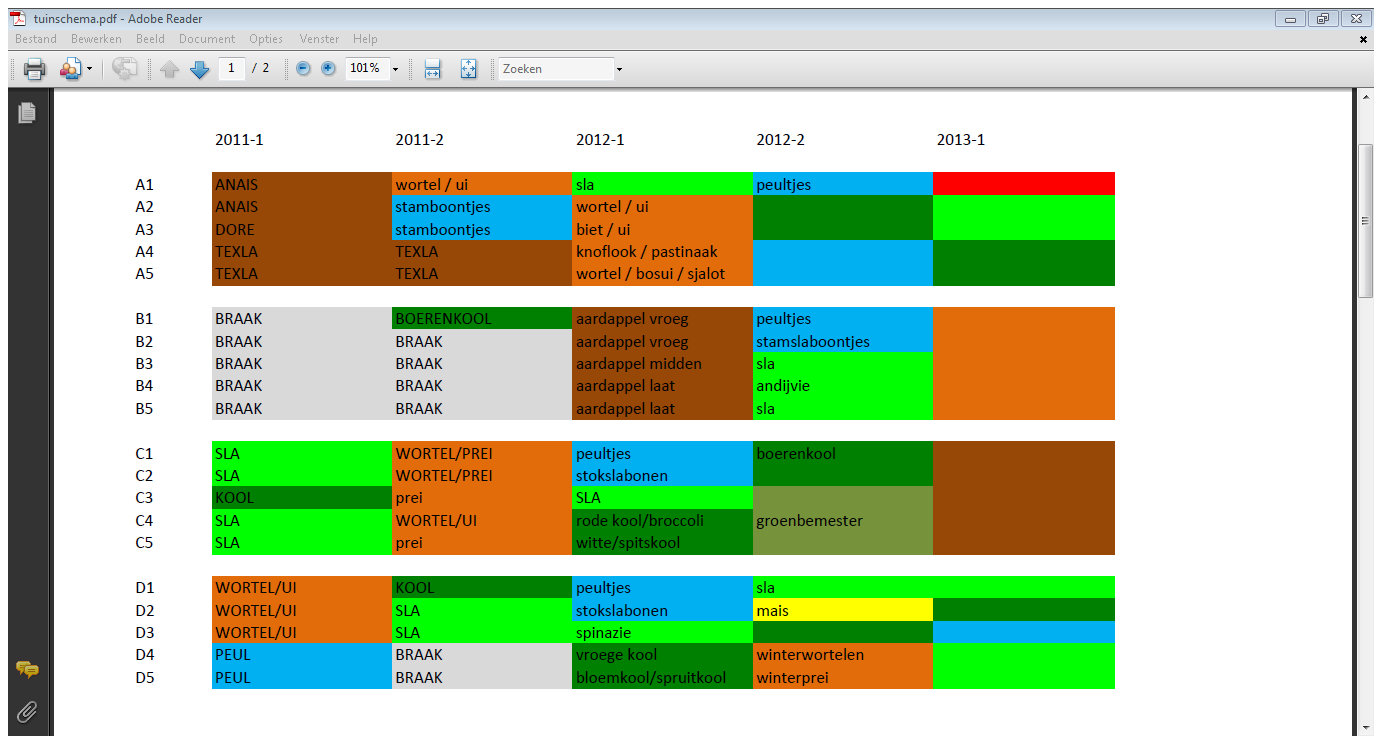1382x744 pixels.
Task: Expand the Zoeken search options arrow
Action: 619,69
